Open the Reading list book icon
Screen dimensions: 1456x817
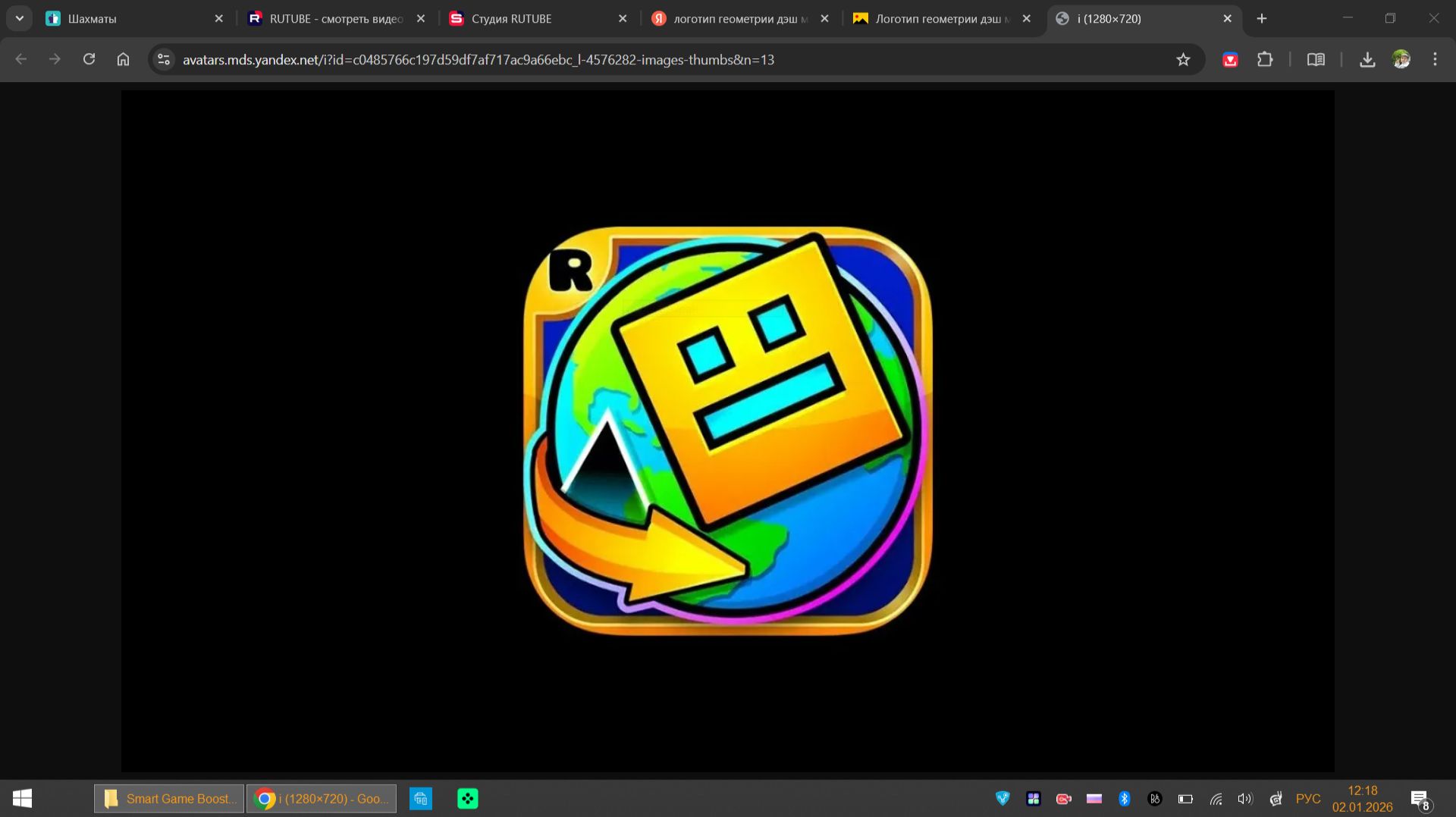tap(1316, 59)
